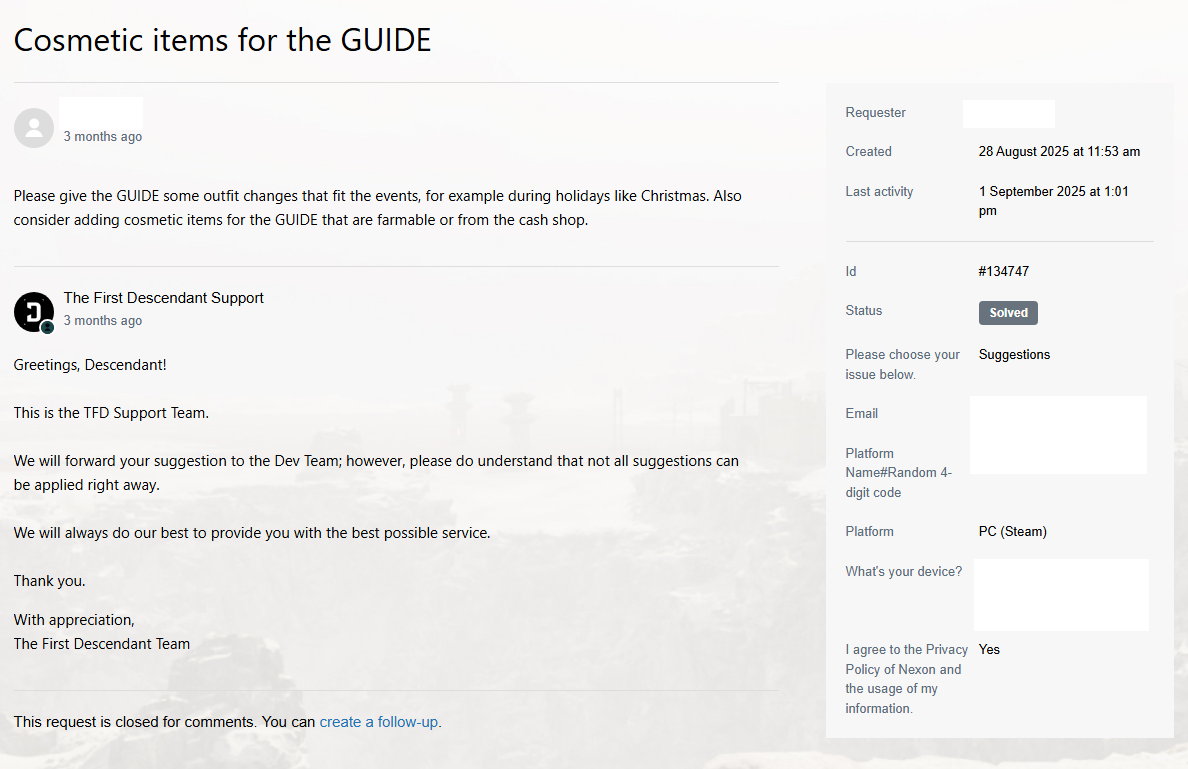This screenshot has width=1188, height=769.
Task: Click the Created label
Action: click(x=868, y=152)
